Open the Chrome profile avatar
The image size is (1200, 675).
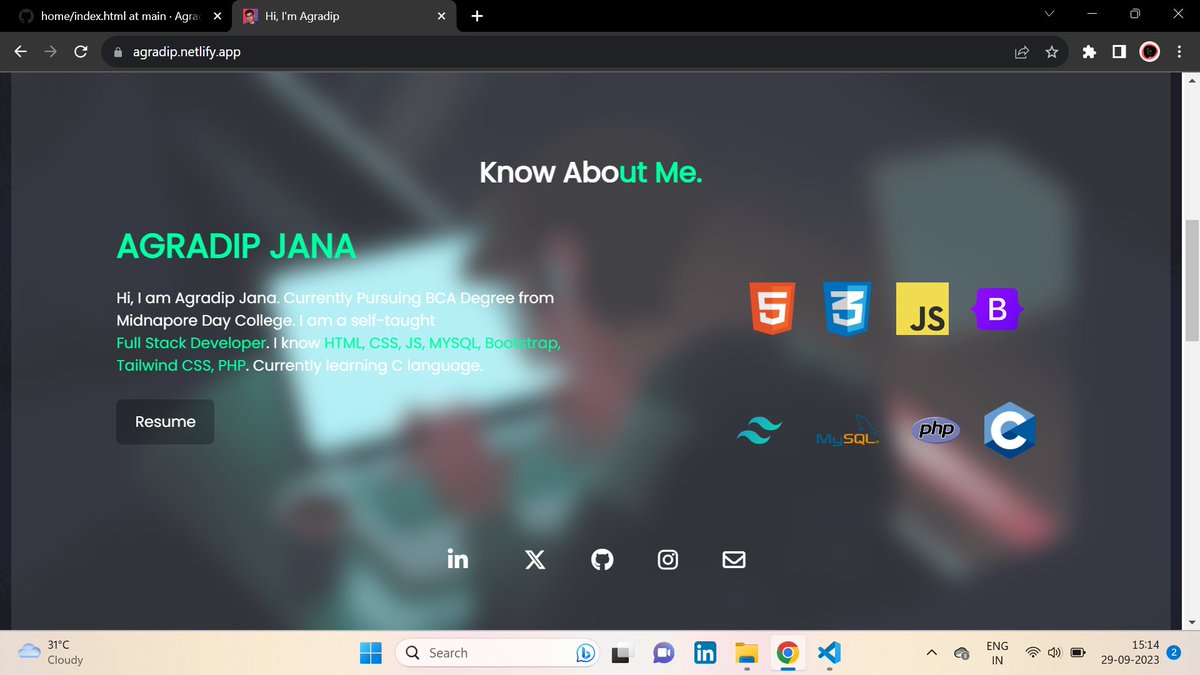click(1150, 52)
